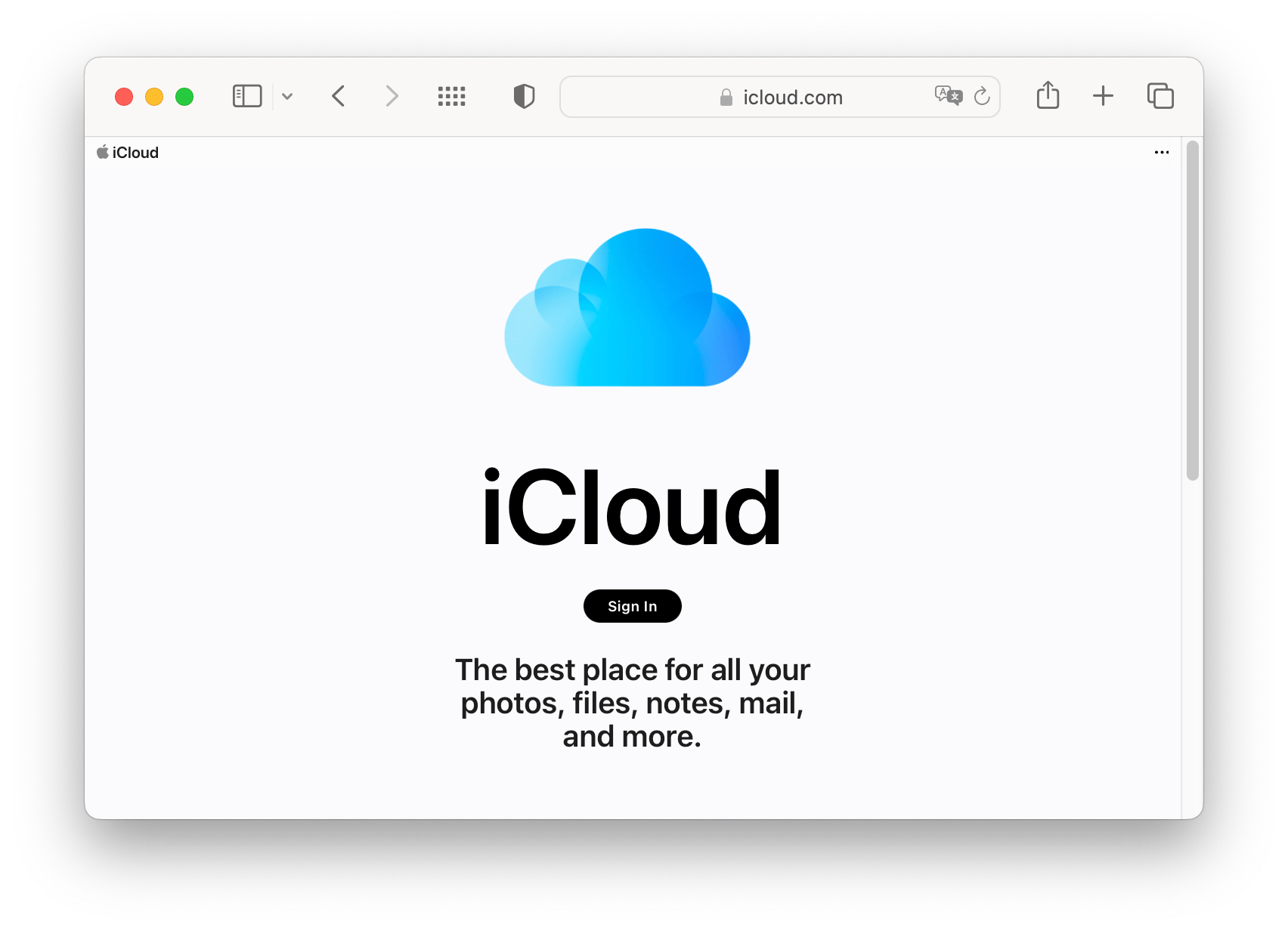The height and width of the screenshot is (931, 1288).
Task: Enter full screen with the green button
Action: coord(184,97)
